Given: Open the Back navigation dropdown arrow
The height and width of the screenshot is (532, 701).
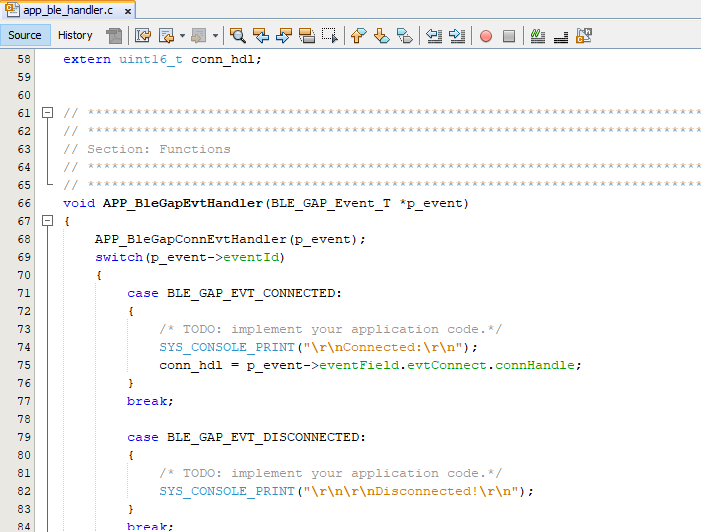Looking at the screenshot, I should (183, 36).
